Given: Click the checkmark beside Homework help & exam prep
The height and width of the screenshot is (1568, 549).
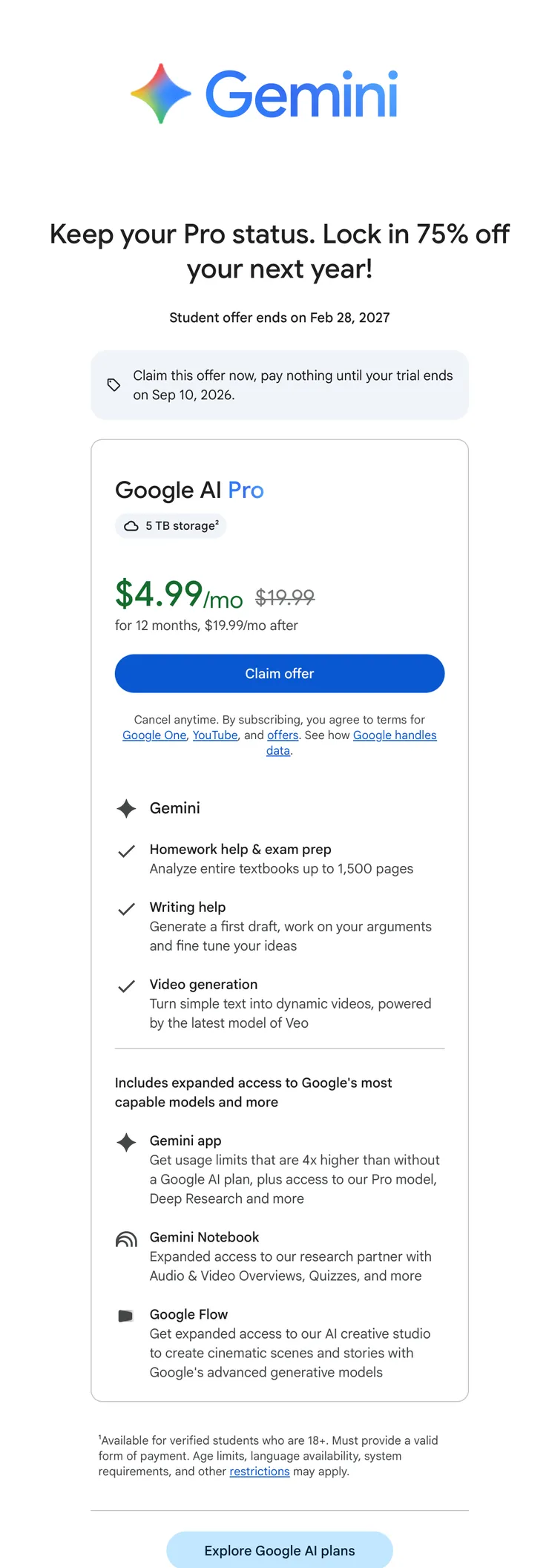Looking at the screenshot, I should 127,850.
